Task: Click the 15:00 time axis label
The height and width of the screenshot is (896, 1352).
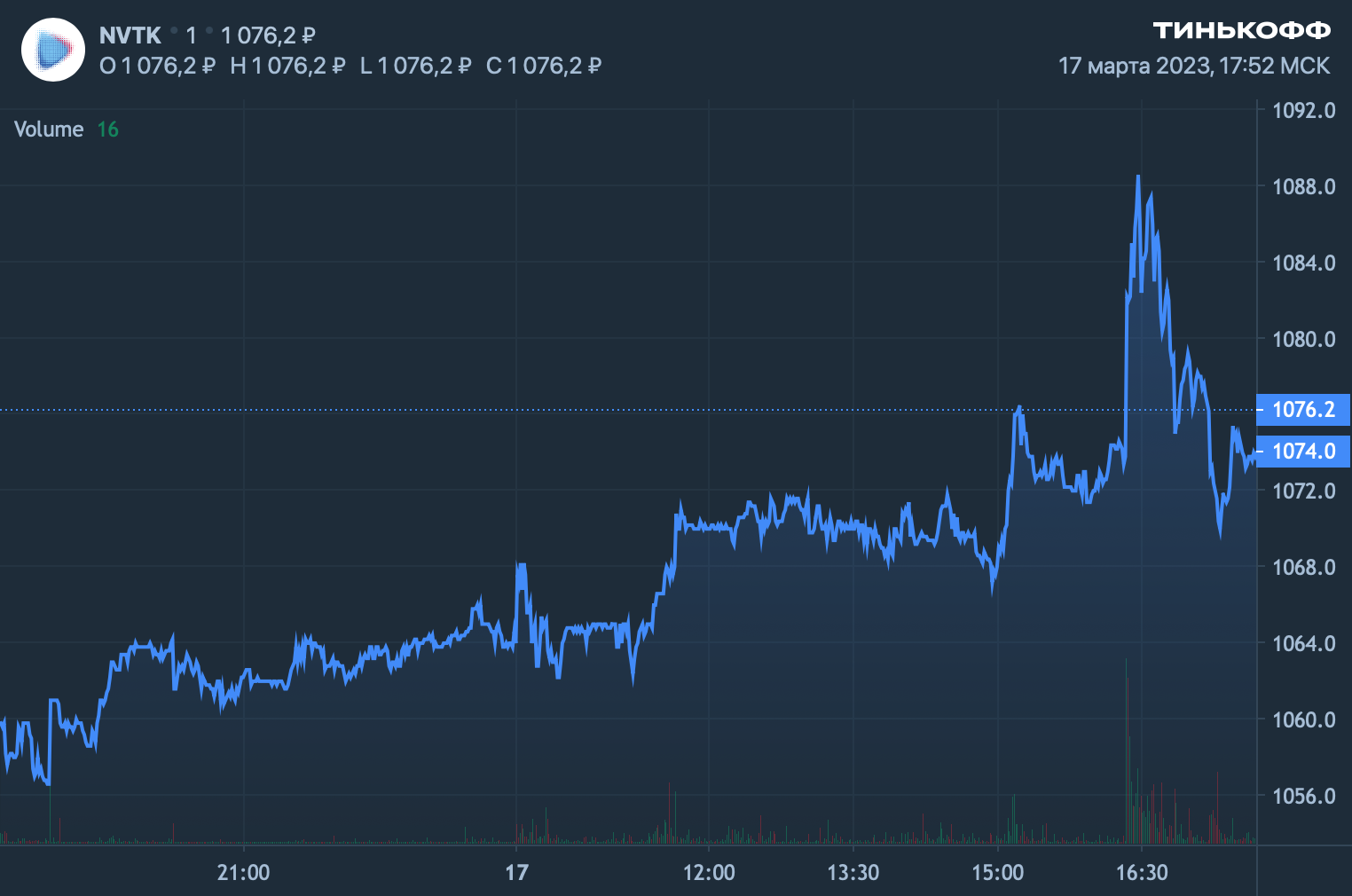Action: [x=997, y=873]
